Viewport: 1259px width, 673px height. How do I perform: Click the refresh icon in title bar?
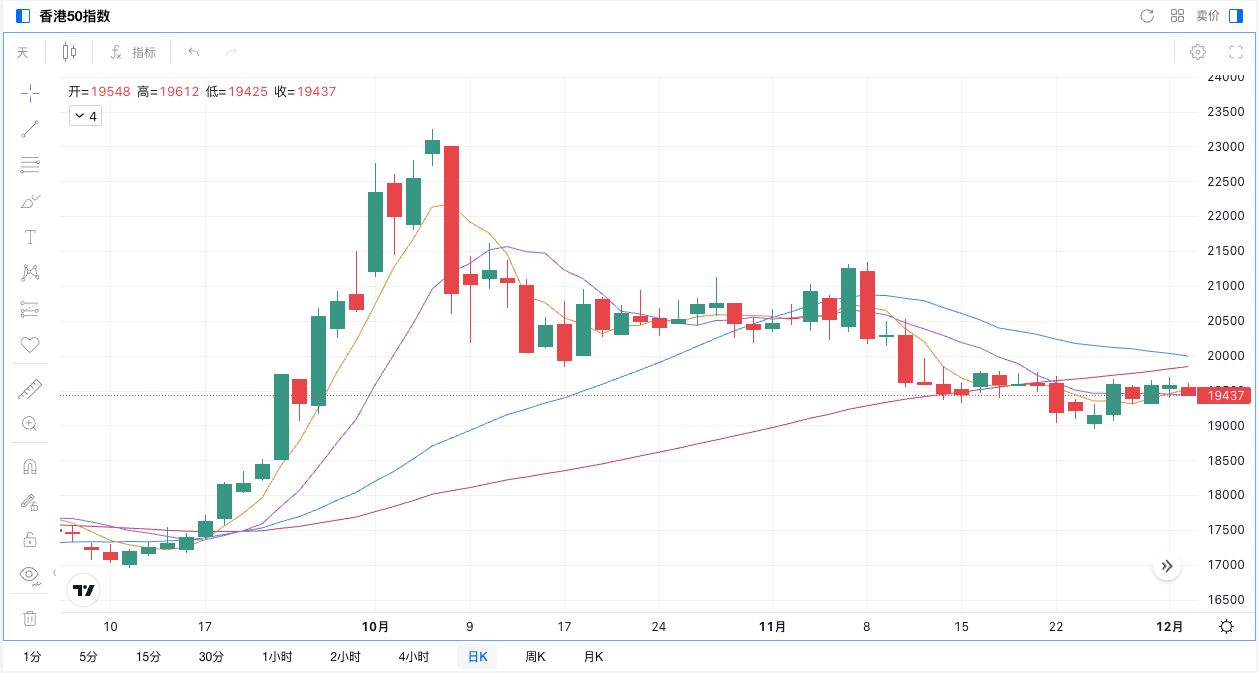(x=1148, y=16)
